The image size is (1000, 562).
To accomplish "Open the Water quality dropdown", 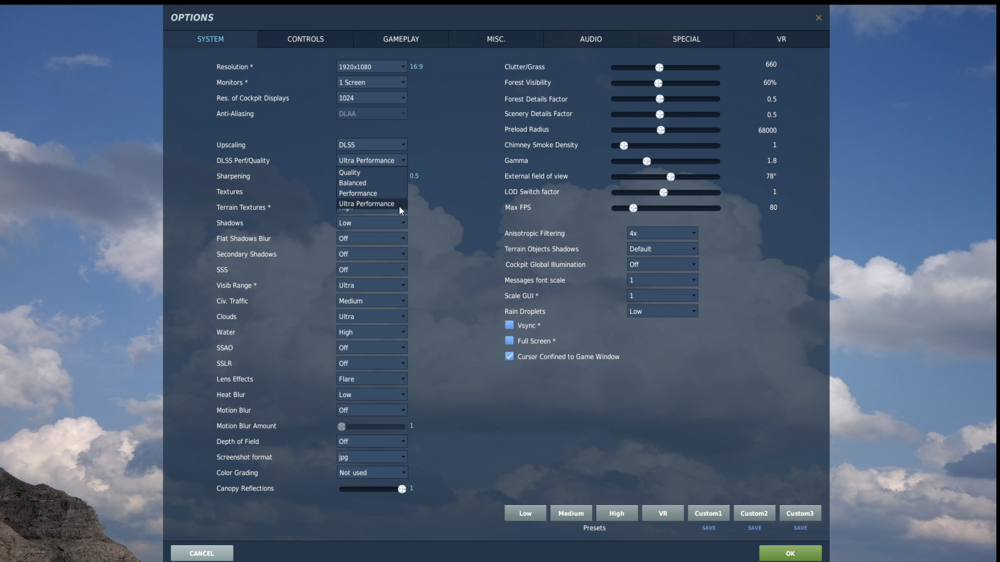I will tap(372, 332).
